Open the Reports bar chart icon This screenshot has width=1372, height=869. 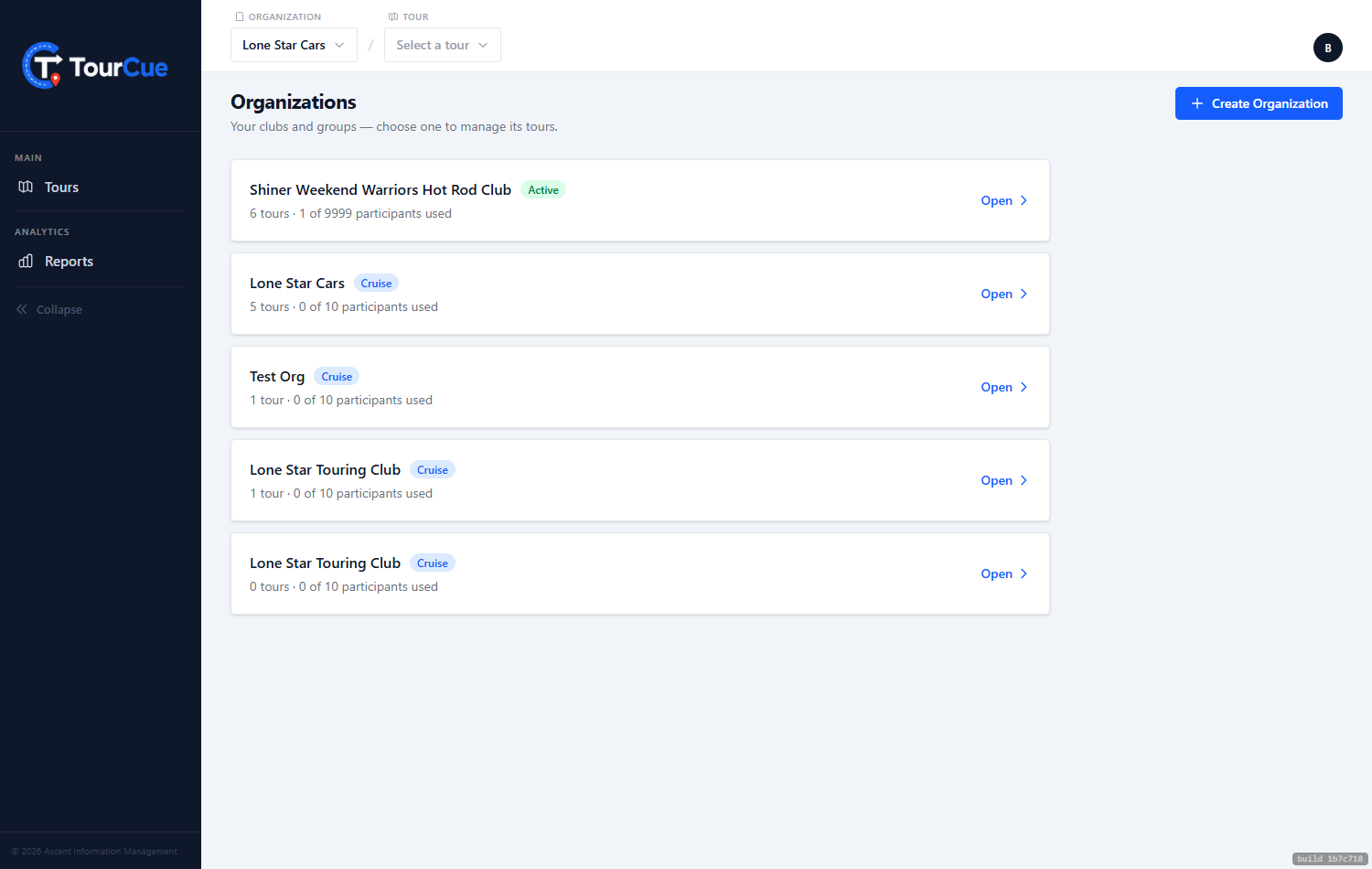point(26,261)
